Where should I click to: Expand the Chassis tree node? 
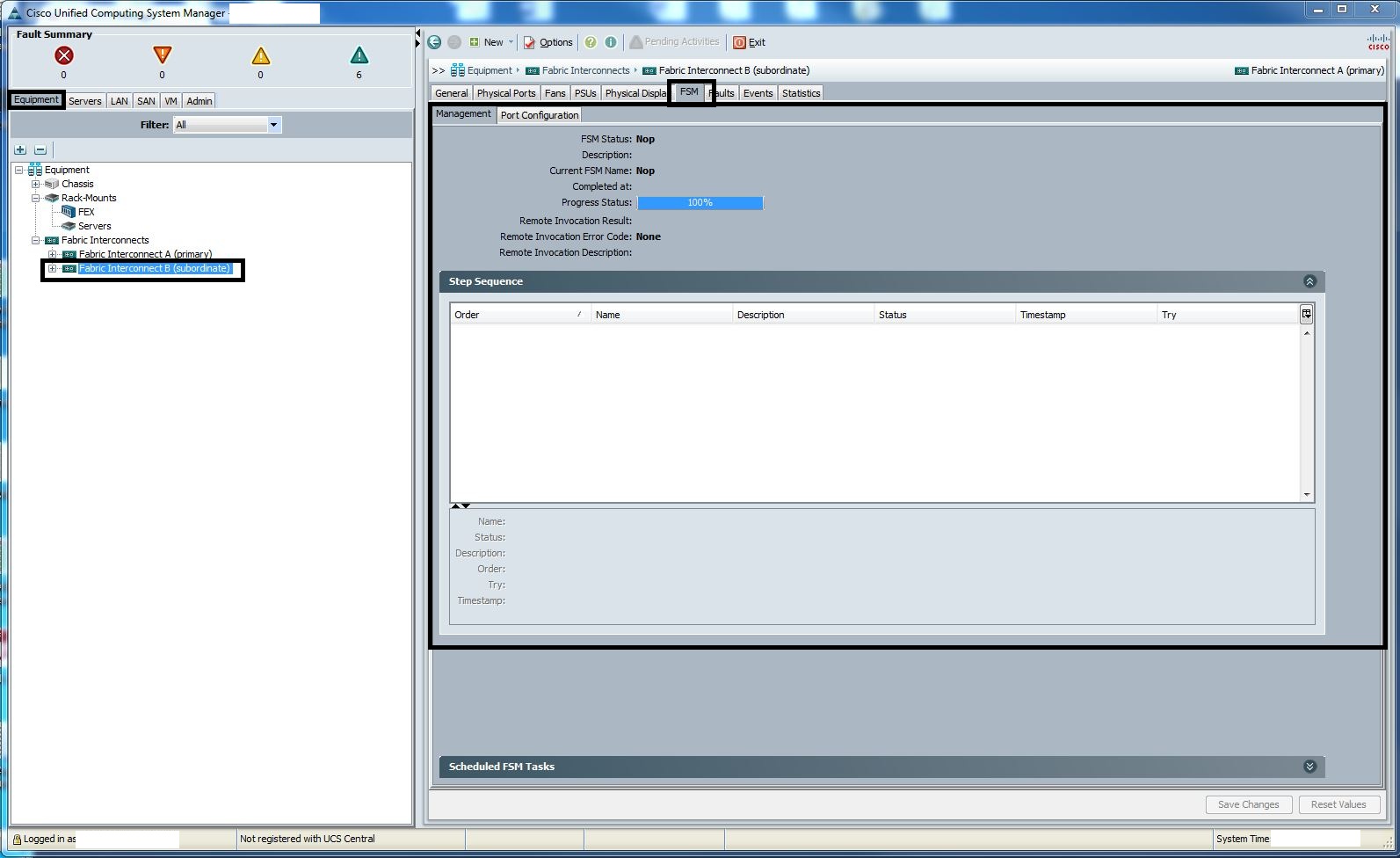36,184
